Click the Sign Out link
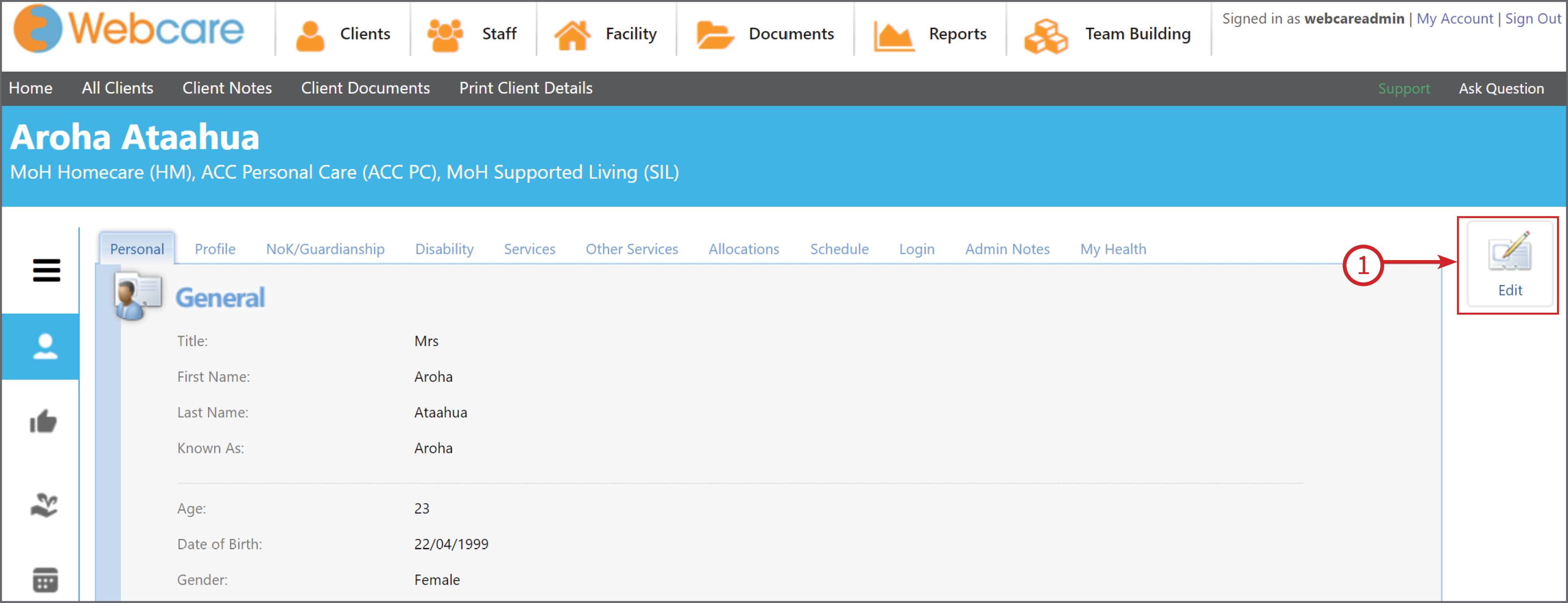Image resolution: width=1568 pixels, height=603 pixels. (x=1533, y=19)
